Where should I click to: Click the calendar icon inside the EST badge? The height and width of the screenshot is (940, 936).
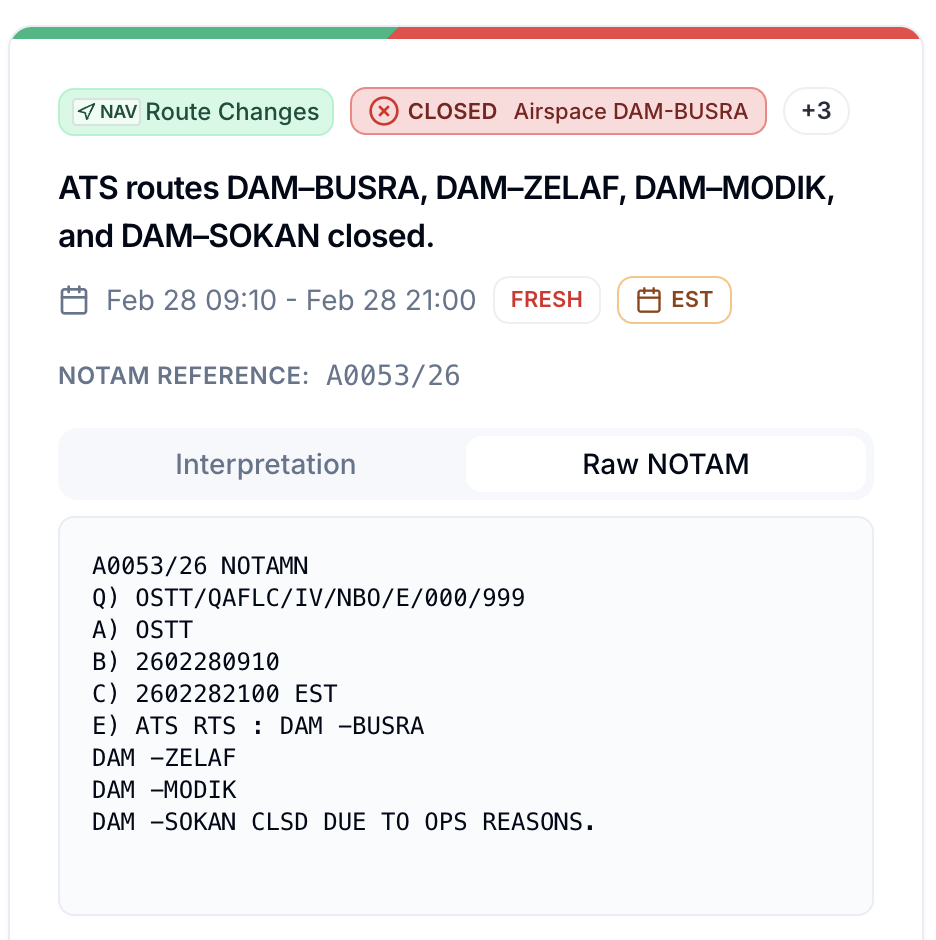coord(649,300)
